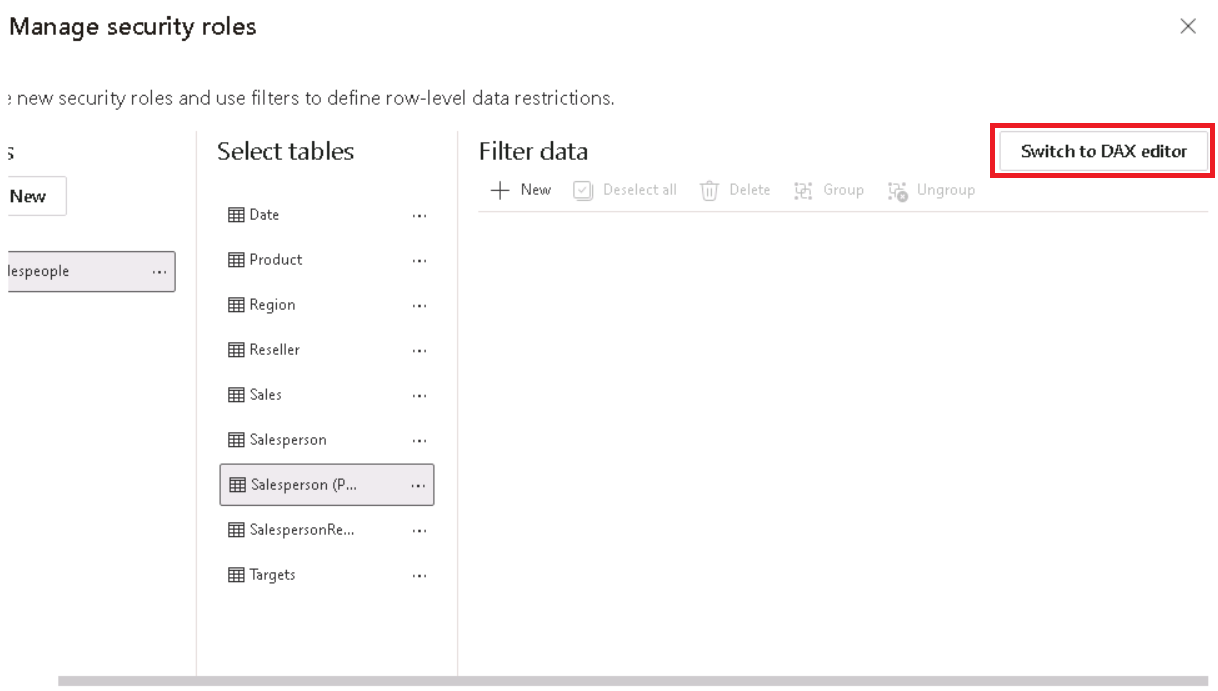The height and width of the screenshot is (691, 1218).
Task: Select the Sales table entry
Action: tap(327, 395)
